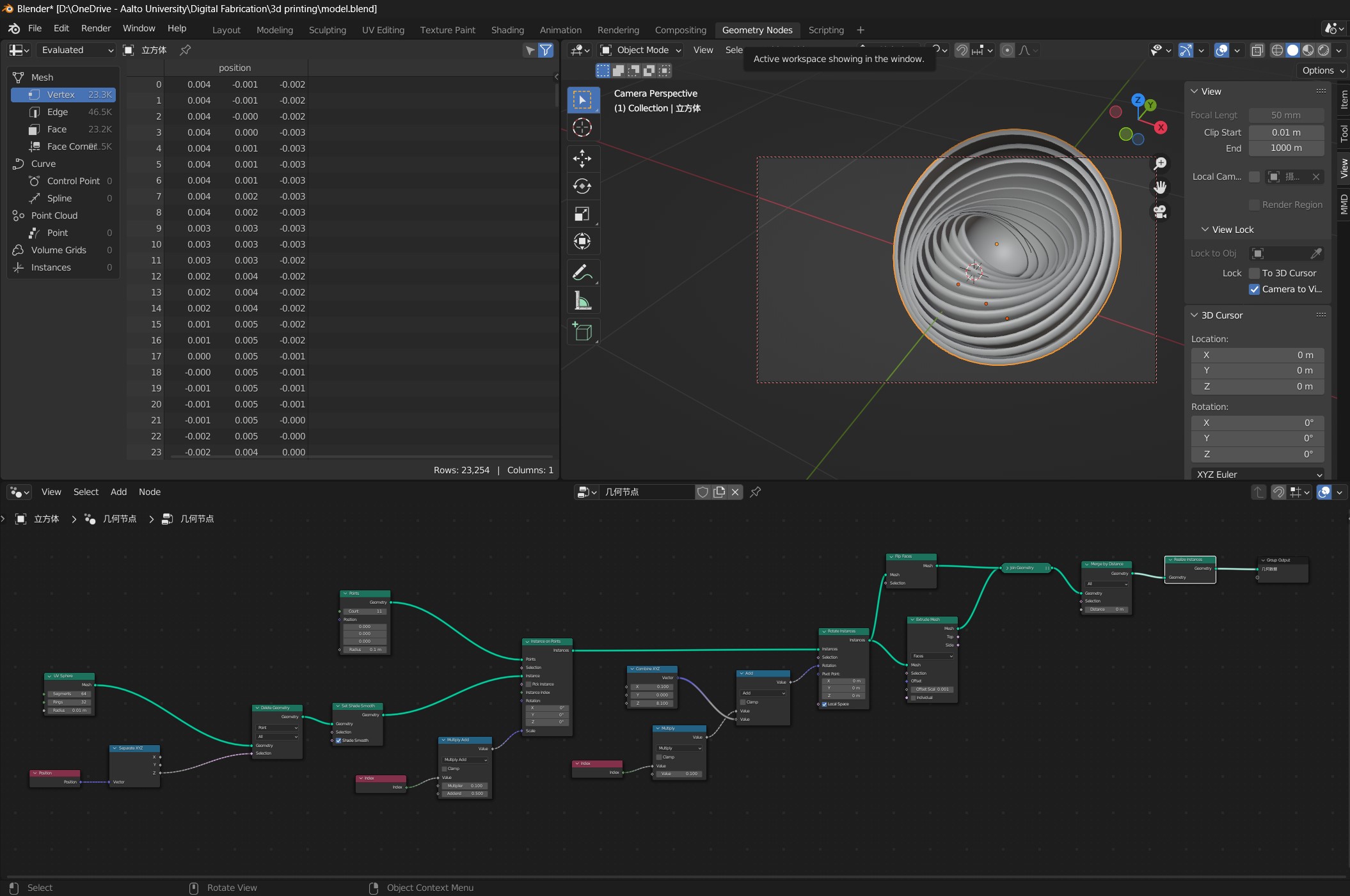Select the Move tool in viewport toolbar
Screen dimensions: 1350x896
coord(582,158)
